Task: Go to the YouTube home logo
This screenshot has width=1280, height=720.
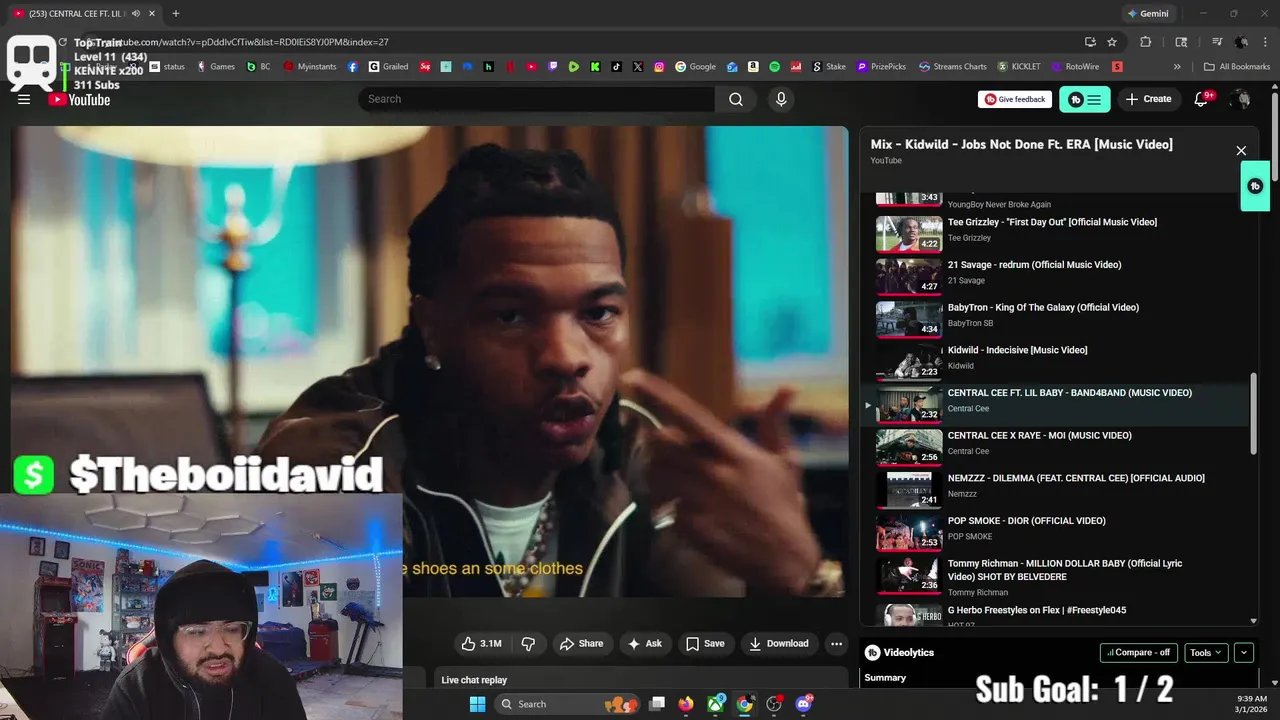Action: click(79, 99)
